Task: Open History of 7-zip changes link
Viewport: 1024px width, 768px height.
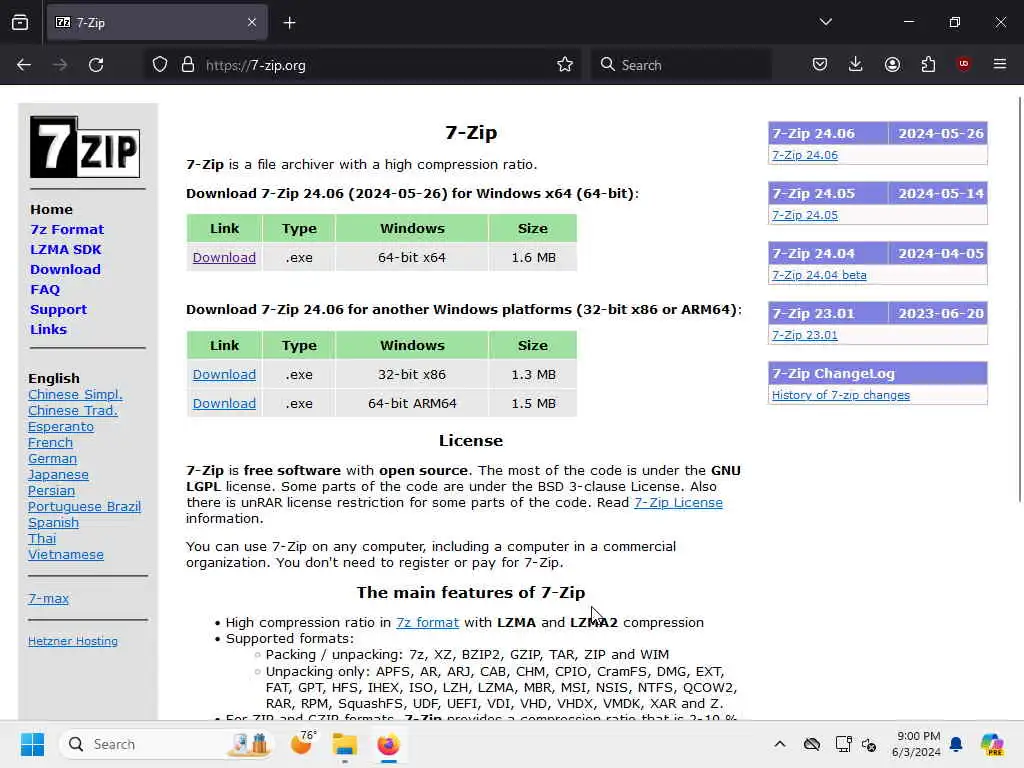Action: (x=840, y=395)
